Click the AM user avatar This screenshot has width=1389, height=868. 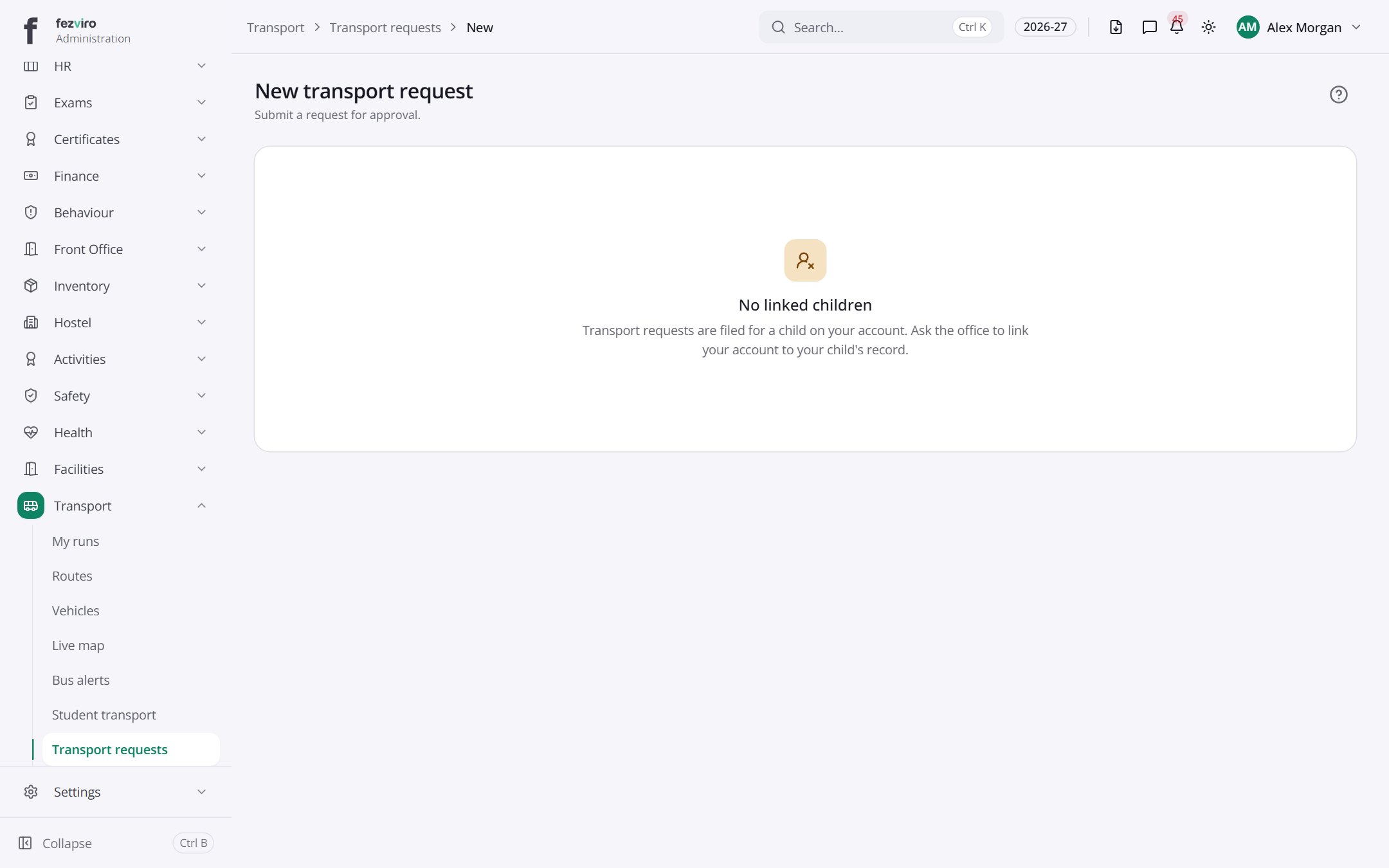1248,27
